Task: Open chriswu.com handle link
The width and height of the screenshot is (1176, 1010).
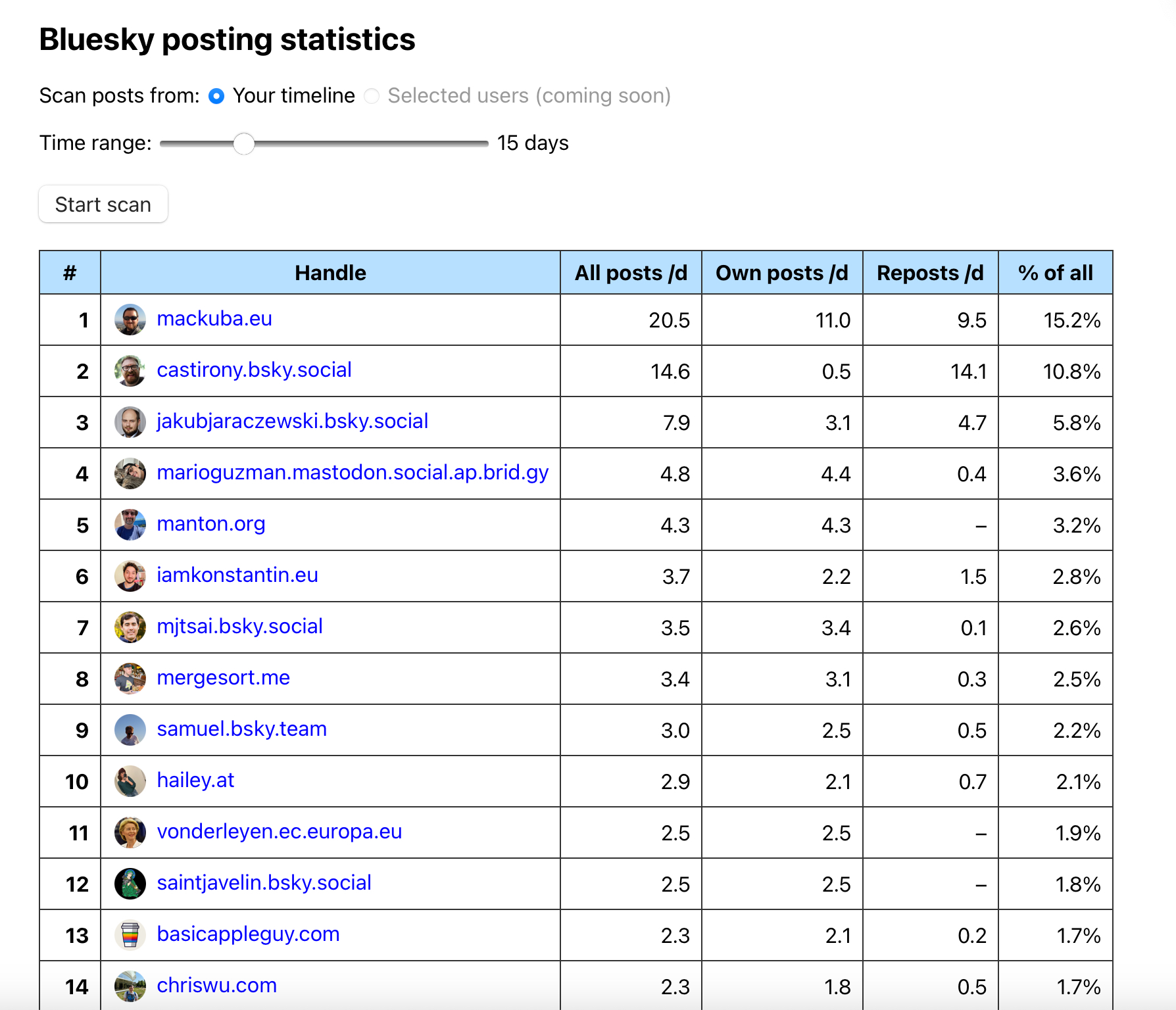Action: click(x=216, y=985)
